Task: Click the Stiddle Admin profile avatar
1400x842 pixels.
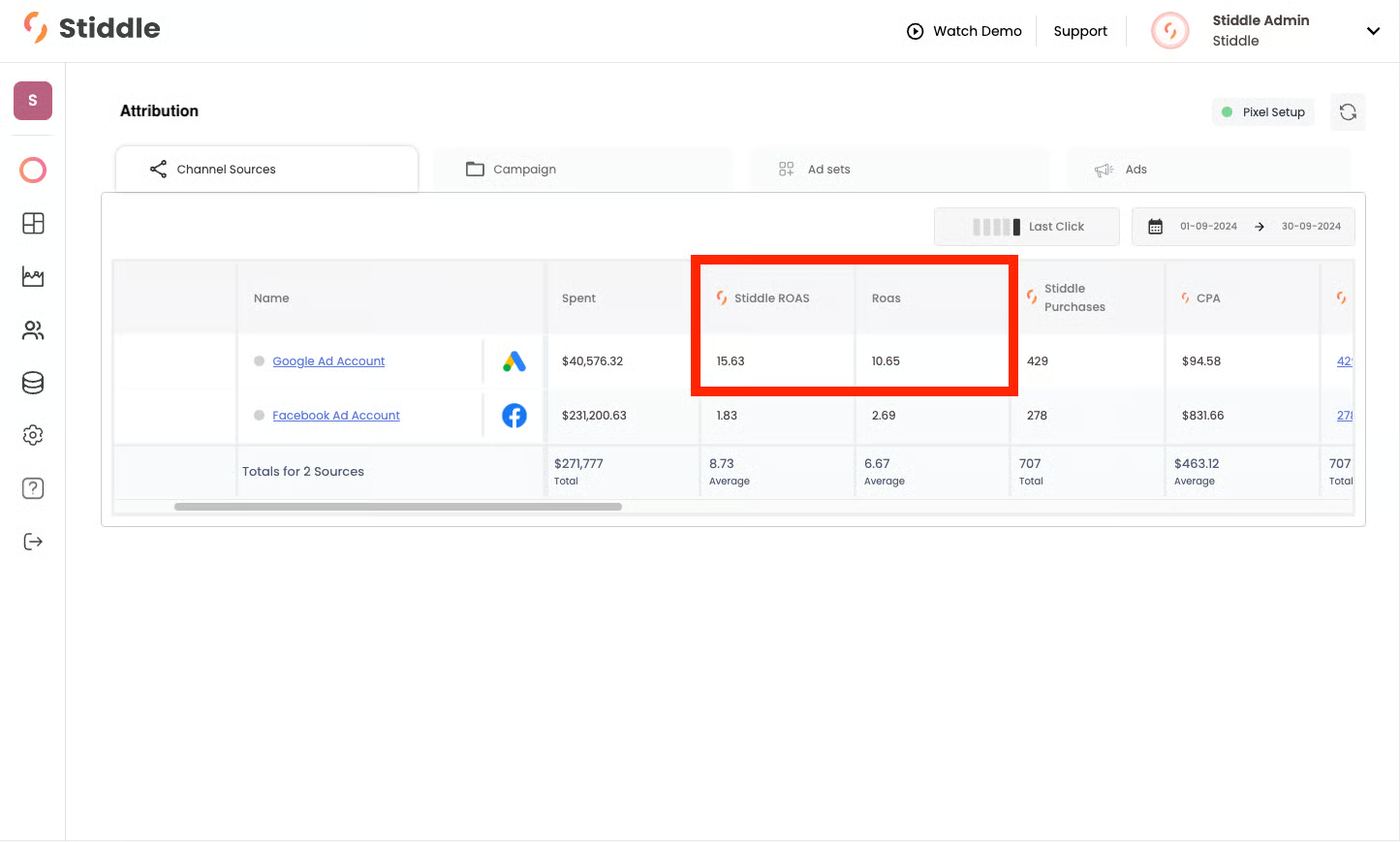Action: click(1170, 31)
